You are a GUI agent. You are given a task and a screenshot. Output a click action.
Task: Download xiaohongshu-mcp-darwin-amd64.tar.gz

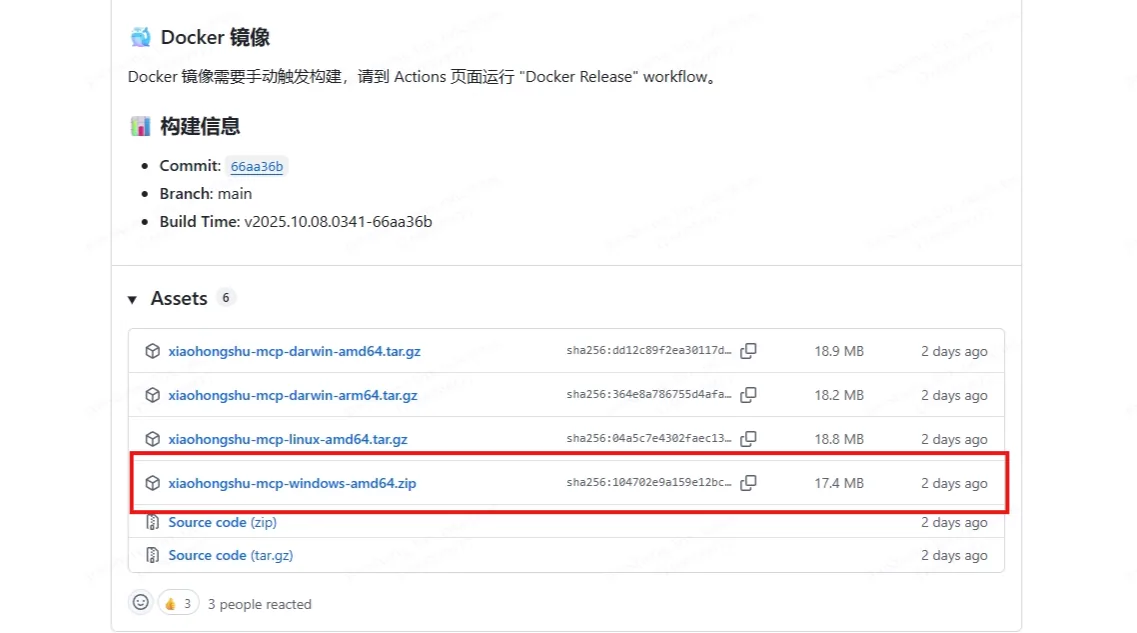(x=294, y=351)
